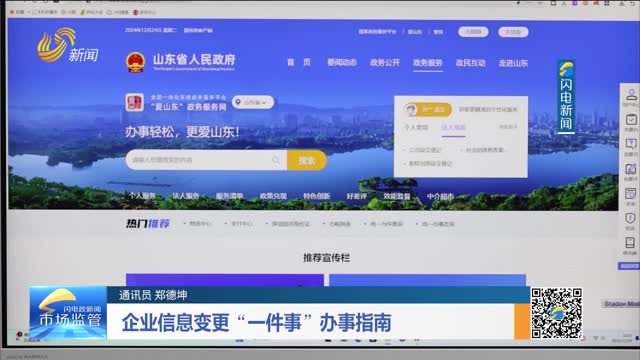640x360 pixels.
Task: Click the search window icon in the right sidebar
Action: pos(631,193)
